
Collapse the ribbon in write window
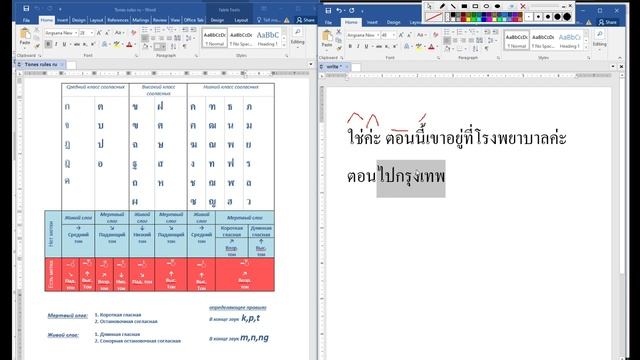click(620, 58)
